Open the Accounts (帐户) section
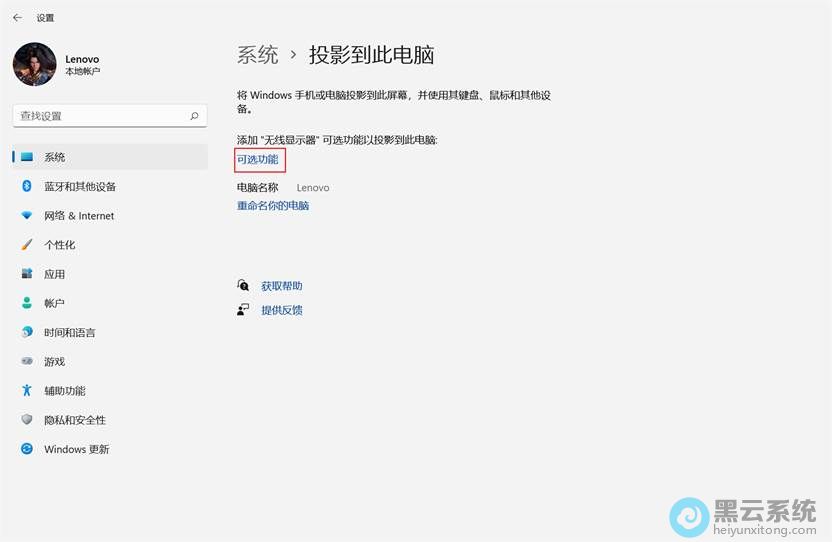Viewport: 832px width, 542px height. [54, 303]
